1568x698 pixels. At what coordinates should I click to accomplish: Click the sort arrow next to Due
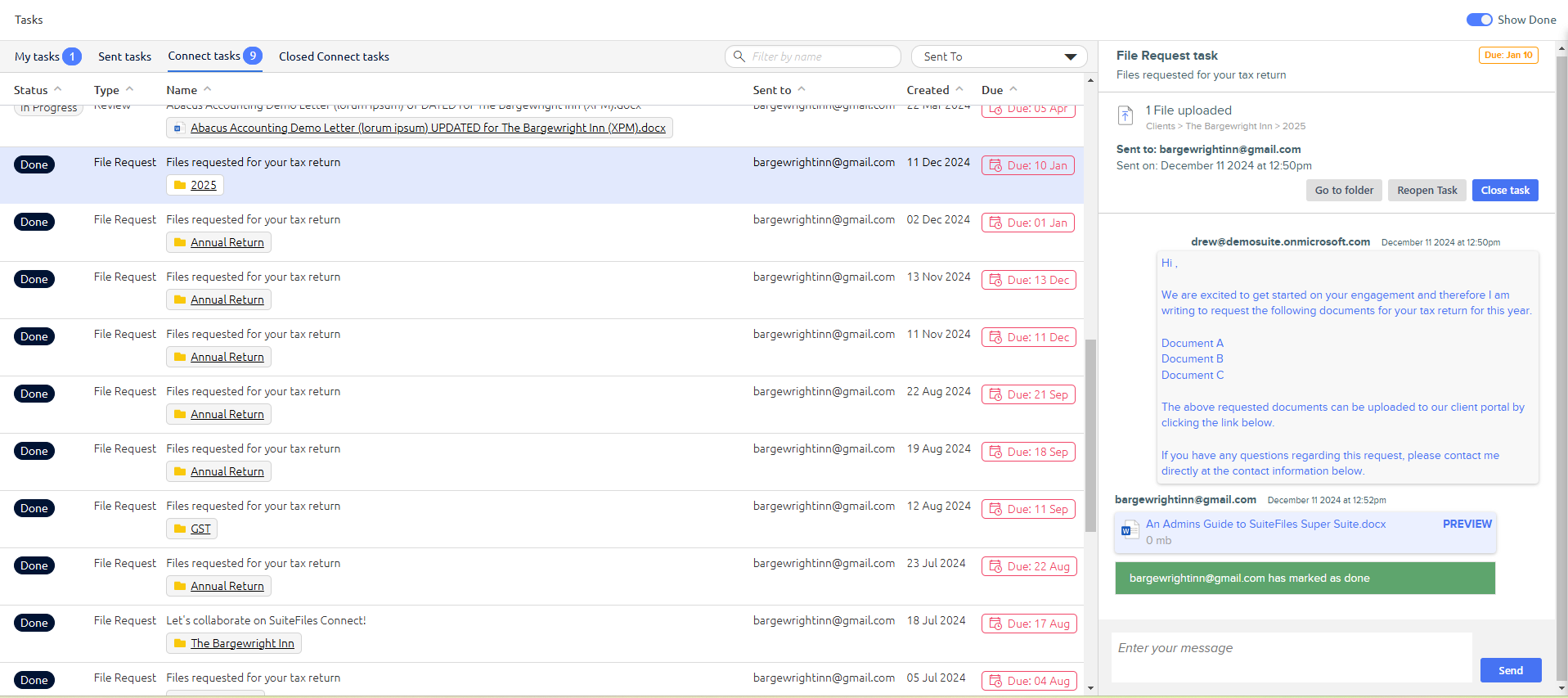coord(1013,89)
